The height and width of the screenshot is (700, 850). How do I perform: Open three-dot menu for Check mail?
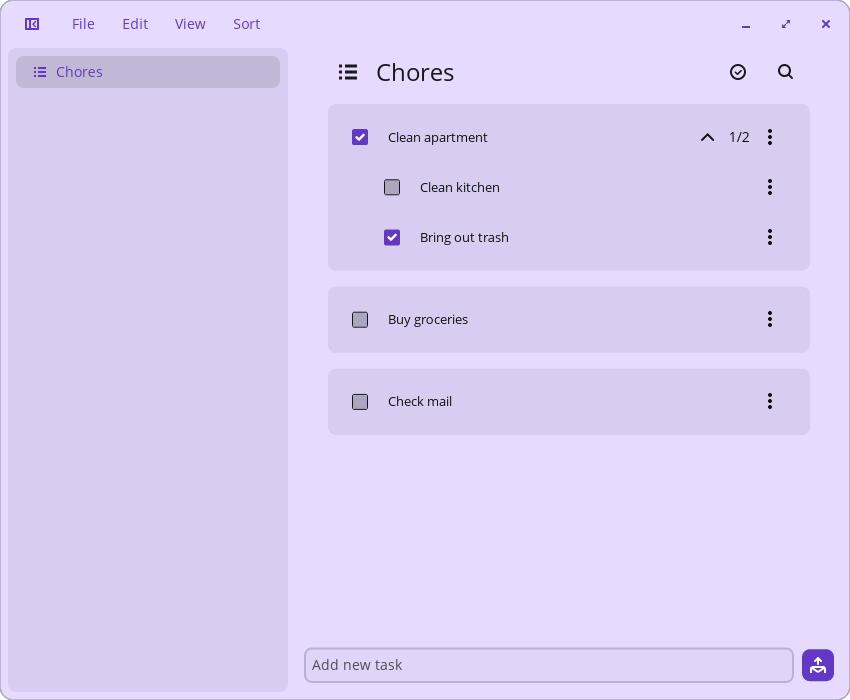pos(770,401)
